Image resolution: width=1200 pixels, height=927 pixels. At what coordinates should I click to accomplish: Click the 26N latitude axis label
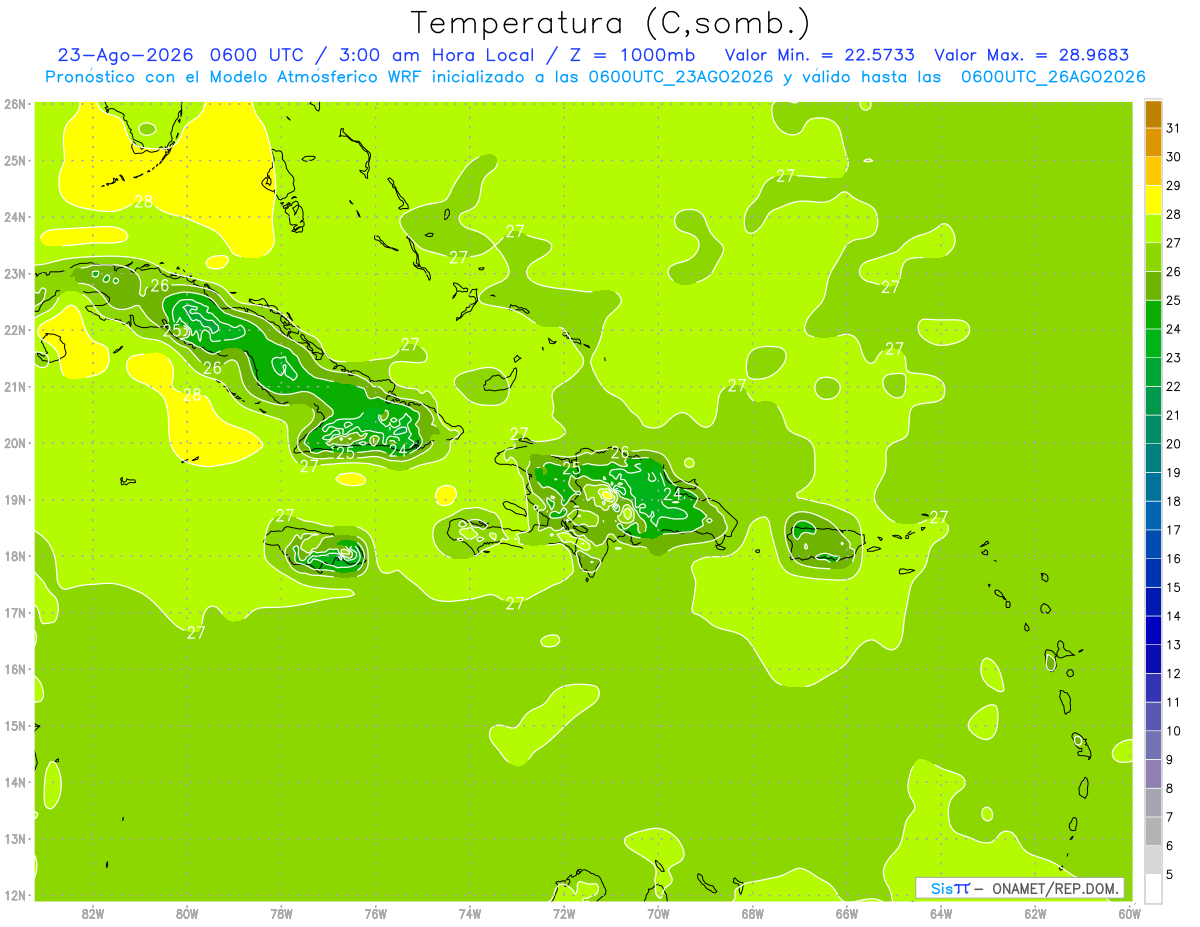click(14, 104)
